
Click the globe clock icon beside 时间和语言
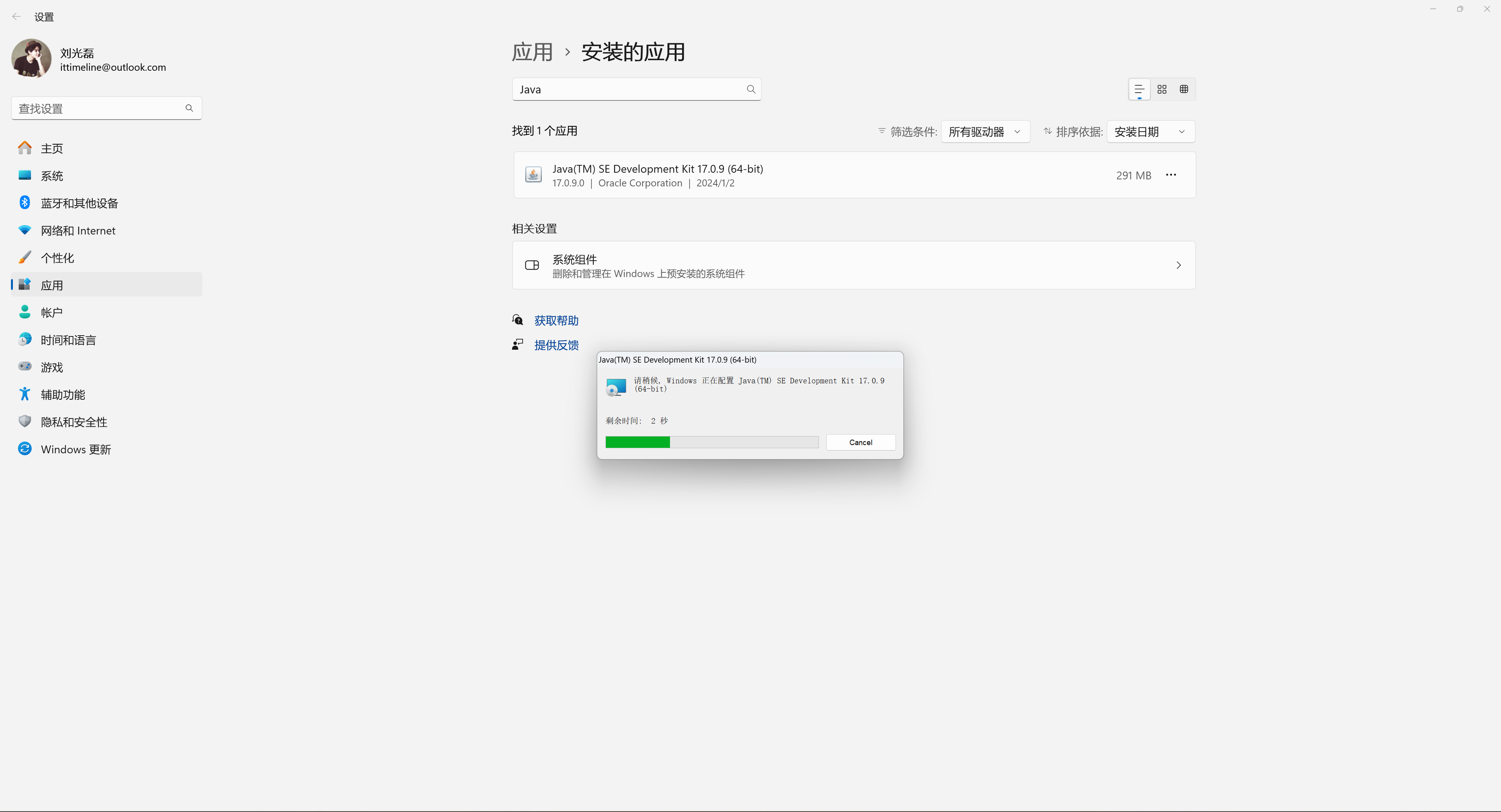click(25, 340)
